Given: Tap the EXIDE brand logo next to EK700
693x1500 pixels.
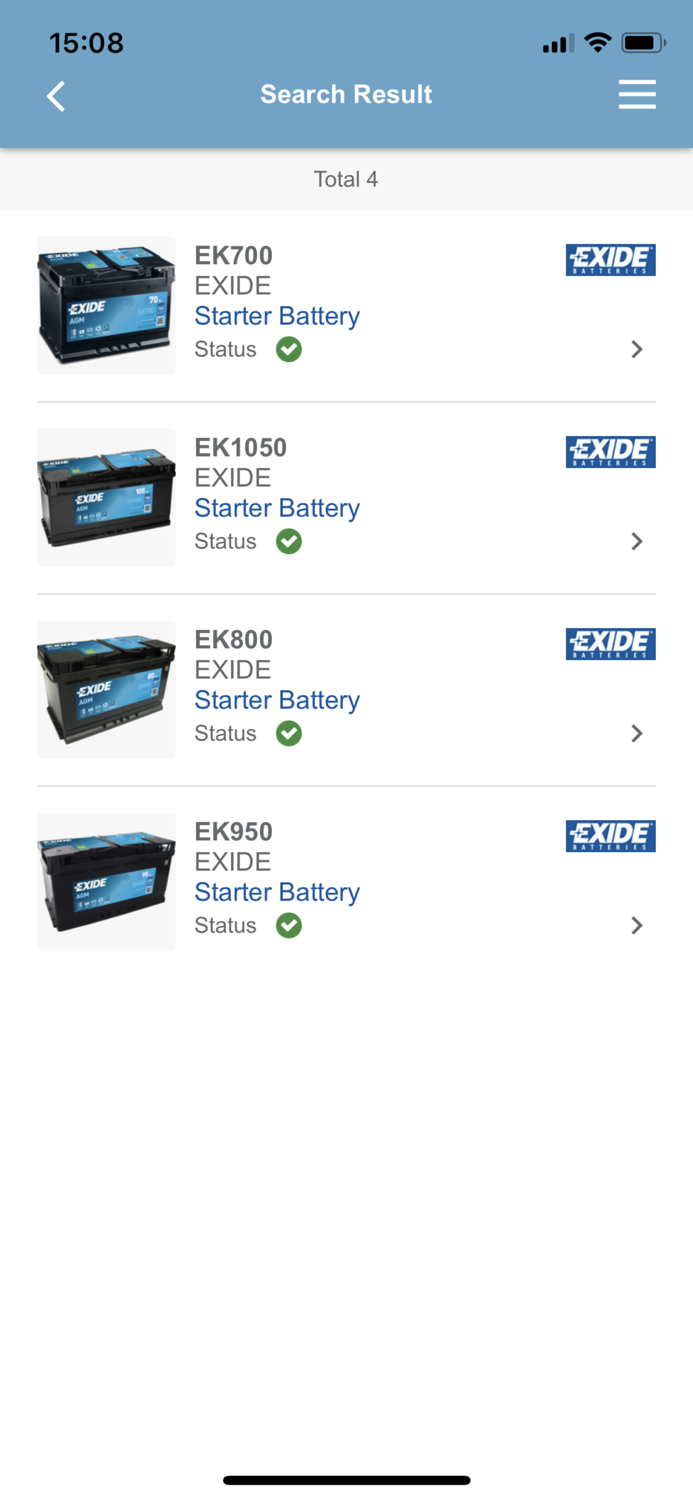Looking at the screenshot, I should 610,259.
